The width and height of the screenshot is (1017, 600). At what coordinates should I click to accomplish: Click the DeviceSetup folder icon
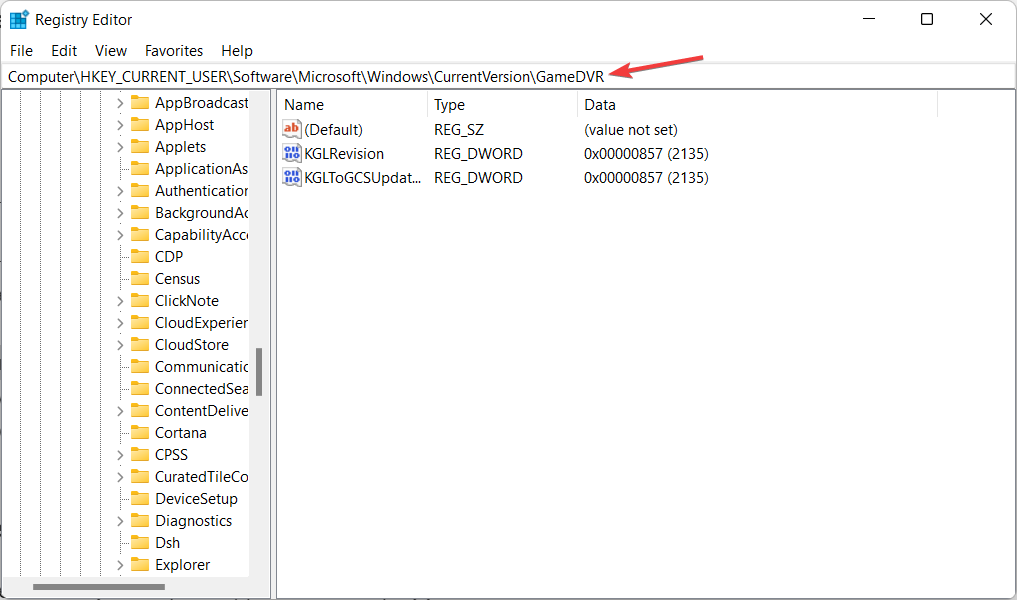[x=139, y=499]
